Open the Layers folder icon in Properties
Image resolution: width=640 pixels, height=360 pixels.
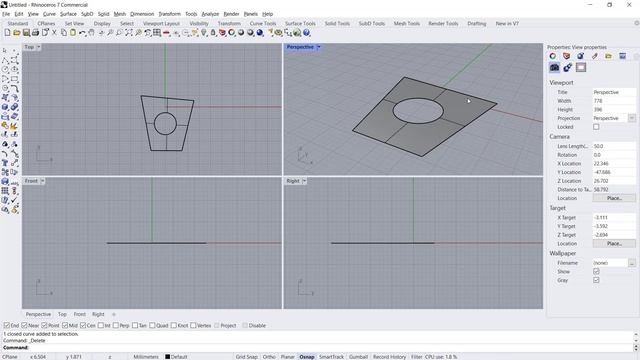(x=608, y=56)
